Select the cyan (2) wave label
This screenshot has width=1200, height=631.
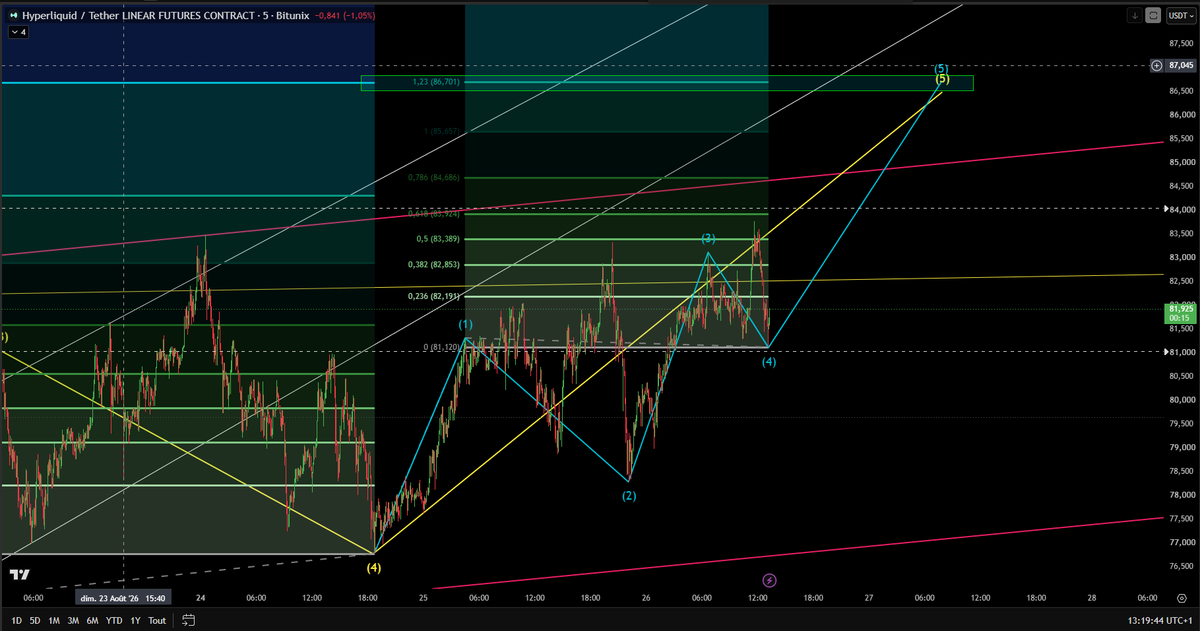(628, 495)
